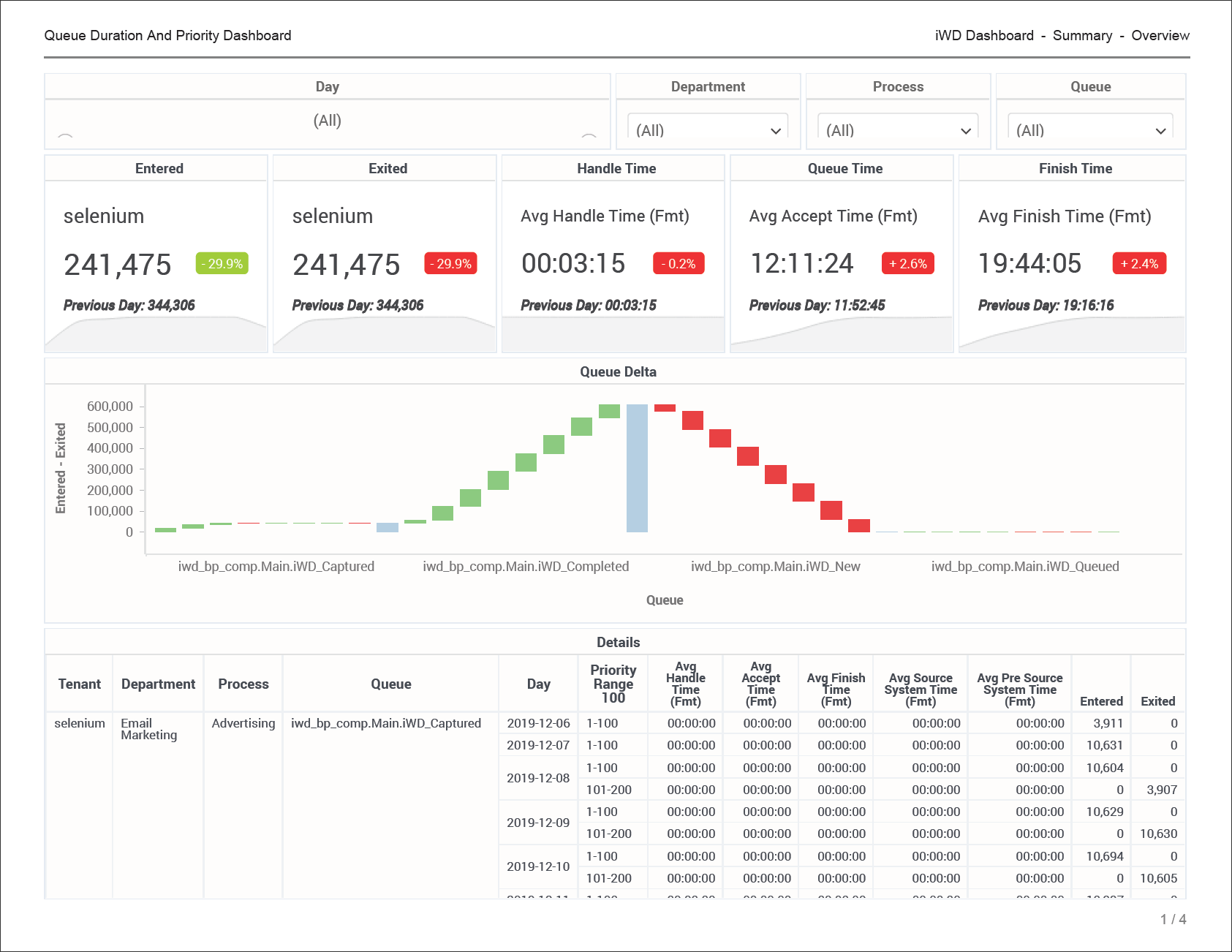Select iwd_bp_comp.Main.iWD_Captured queue cell in Details

click(x=386, y=723)
